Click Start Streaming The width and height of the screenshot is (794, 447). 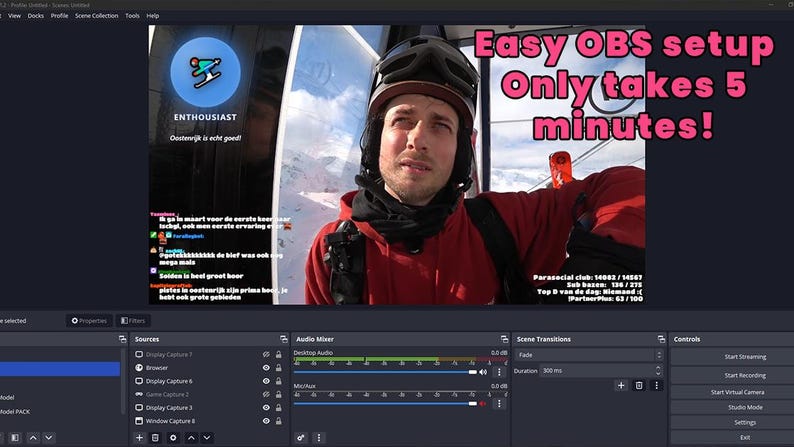pyautogui.click(x=744, y=356)
